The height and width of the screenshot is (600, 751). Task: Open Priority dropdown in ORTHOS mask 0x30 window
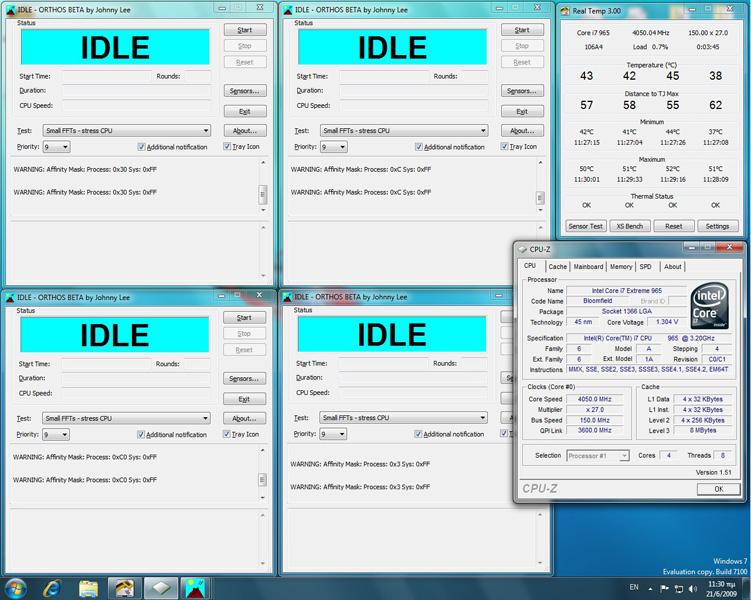click(x=57, y=147)
